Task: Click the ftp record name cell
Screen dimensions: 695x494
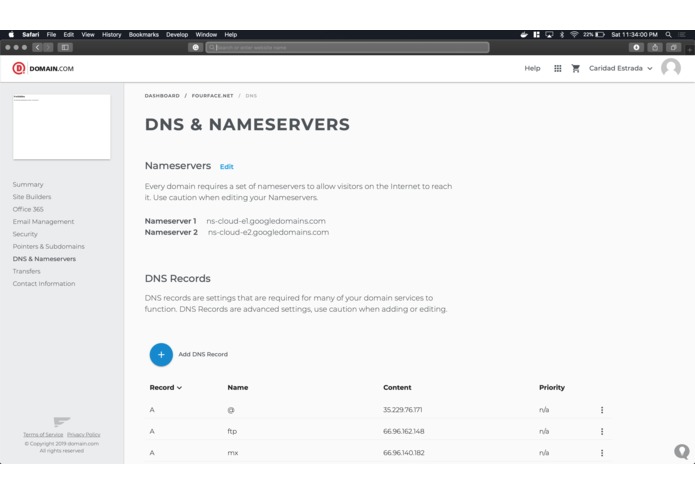Action: click(232, 431)
